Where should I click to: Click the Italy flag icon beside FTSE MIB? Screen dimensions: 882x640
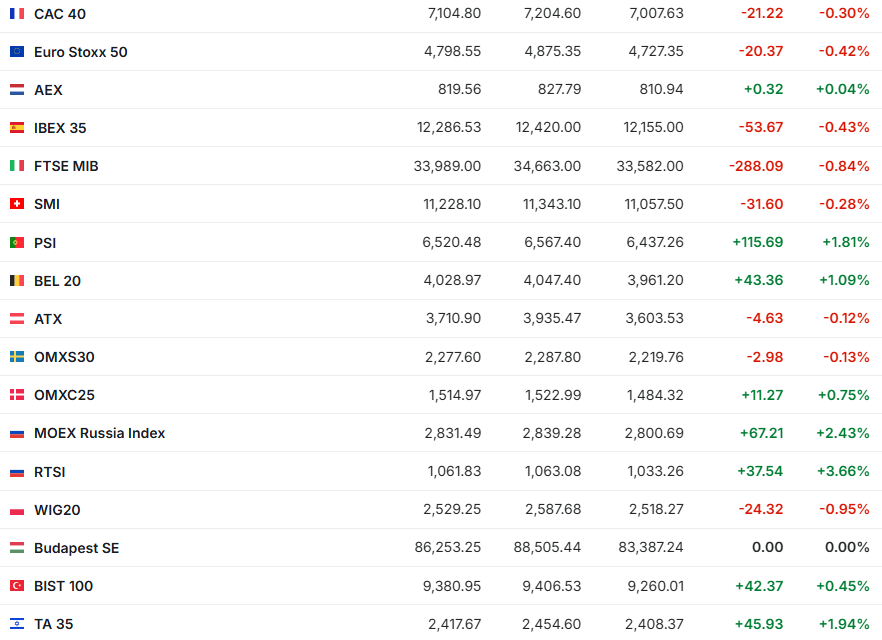17,166
